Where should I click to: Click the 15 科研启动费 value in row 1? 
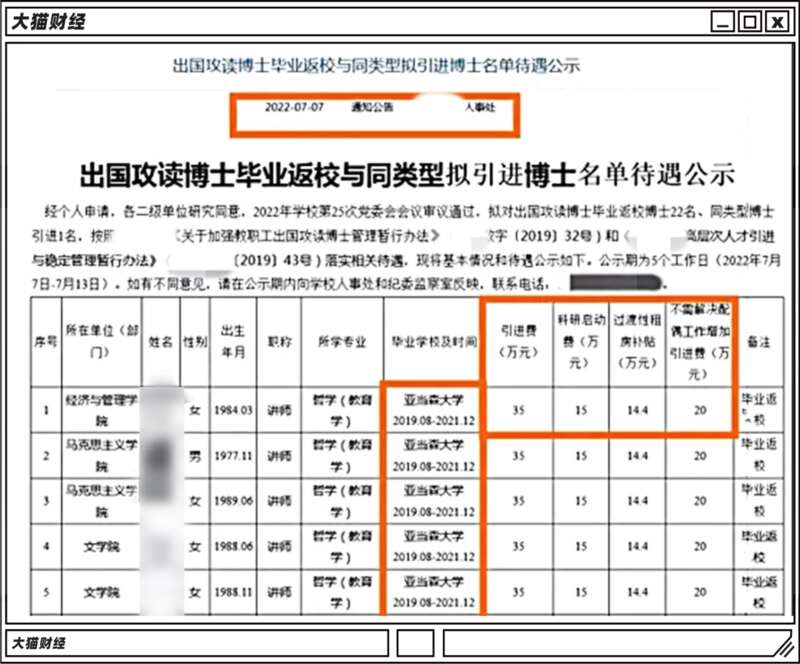pyautogui.click(x=581, y=410)
